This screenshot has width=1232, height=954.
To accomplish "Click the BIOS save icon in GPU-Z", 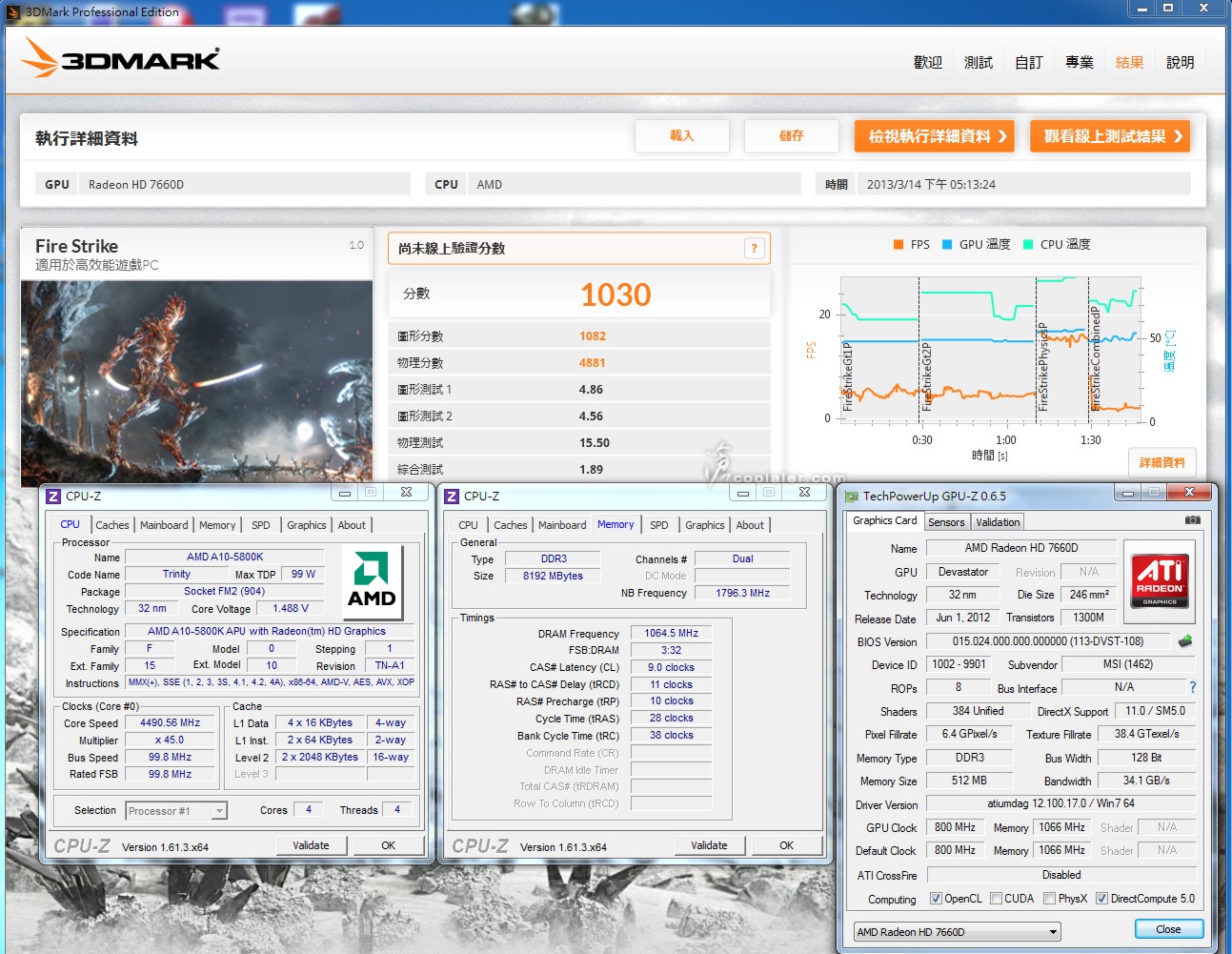I will (x=1185, y=641).
